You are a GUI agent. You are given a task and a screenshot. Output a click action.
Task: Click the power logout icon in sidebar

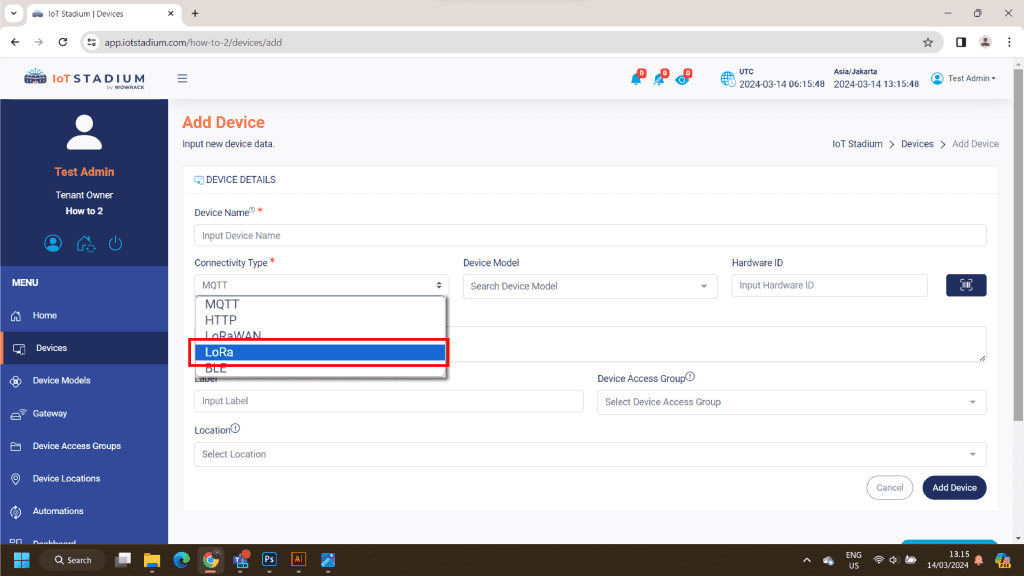(115, 243)
